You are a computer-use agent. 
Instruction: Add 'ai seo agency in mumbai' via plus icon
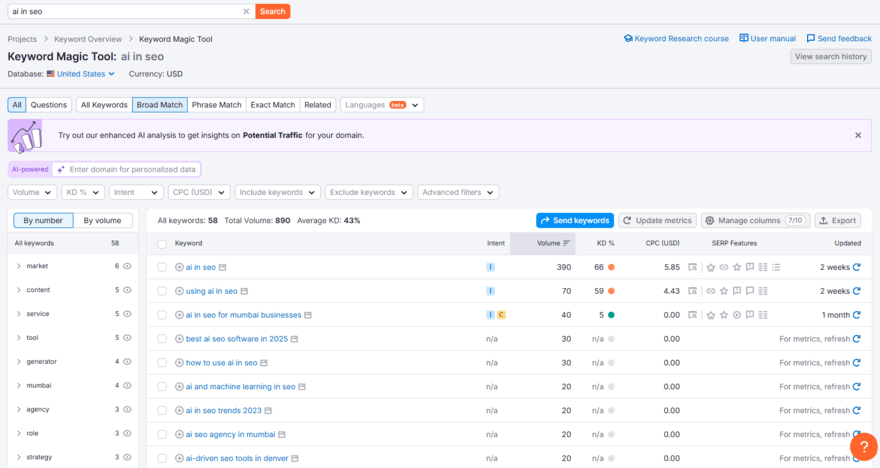[x=179, y=434]
